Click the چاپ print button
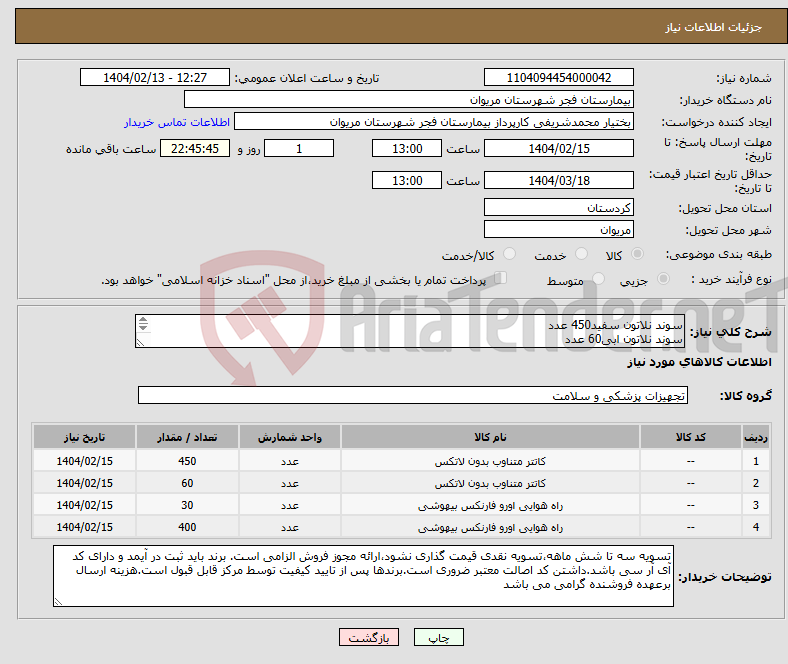The width and height of the screenshot is (788, 664). coord(439,637)
